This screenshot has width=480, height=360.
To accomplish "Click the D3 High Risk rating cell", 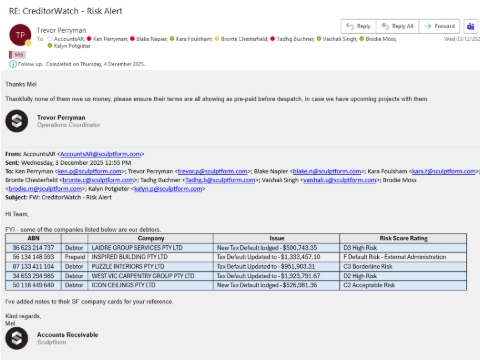I will [x=403, y=248].
